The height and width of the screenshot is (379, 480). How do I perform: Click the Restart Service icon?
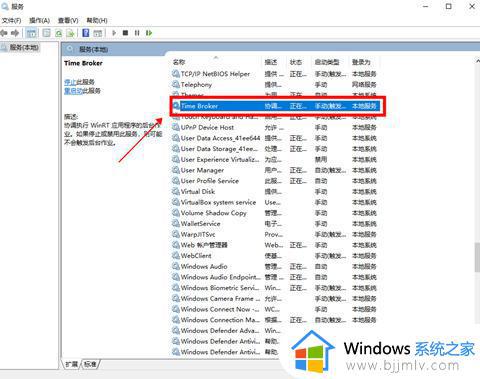point(149,33)
